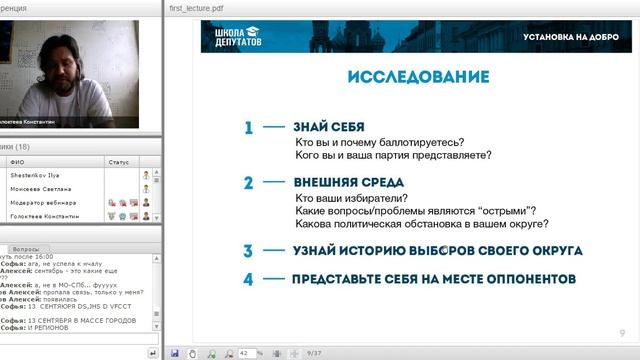
Task: Click the first_lecture.pdf document tab
Action: 196,8
